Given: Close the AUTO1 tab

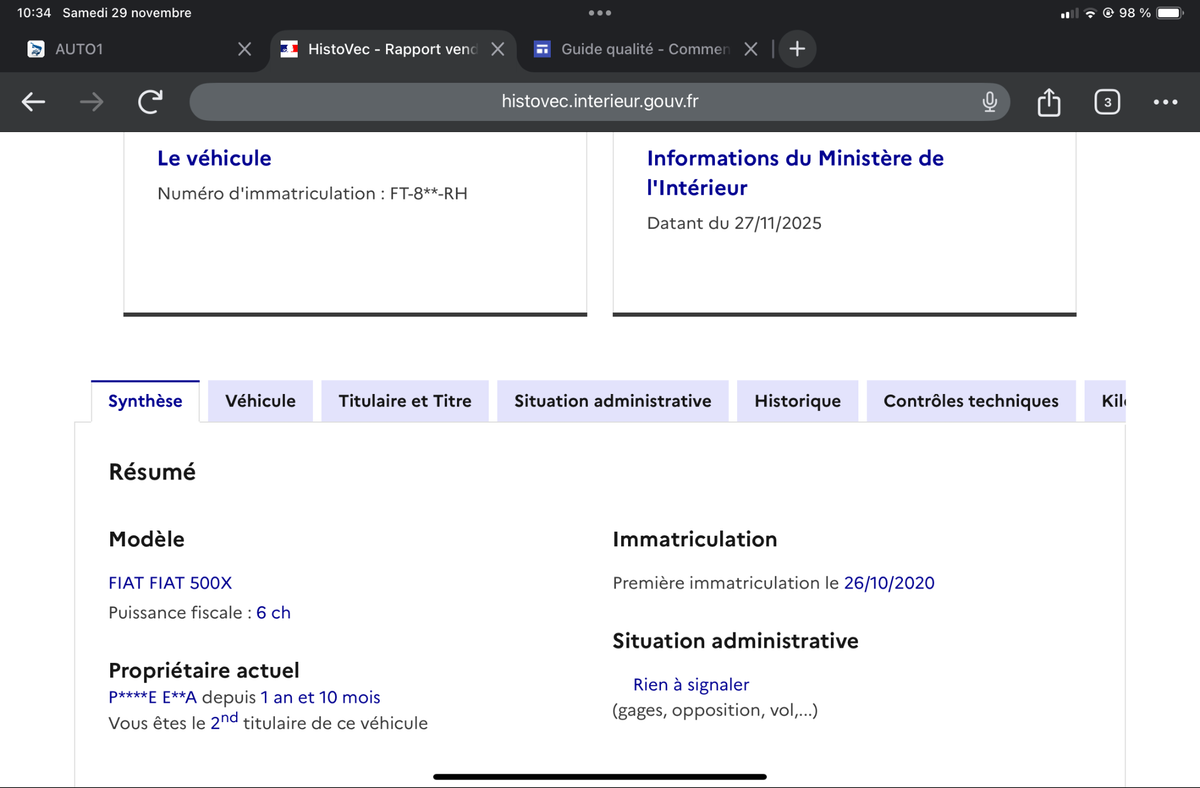Looking at the screenshot, I should 244,49.
